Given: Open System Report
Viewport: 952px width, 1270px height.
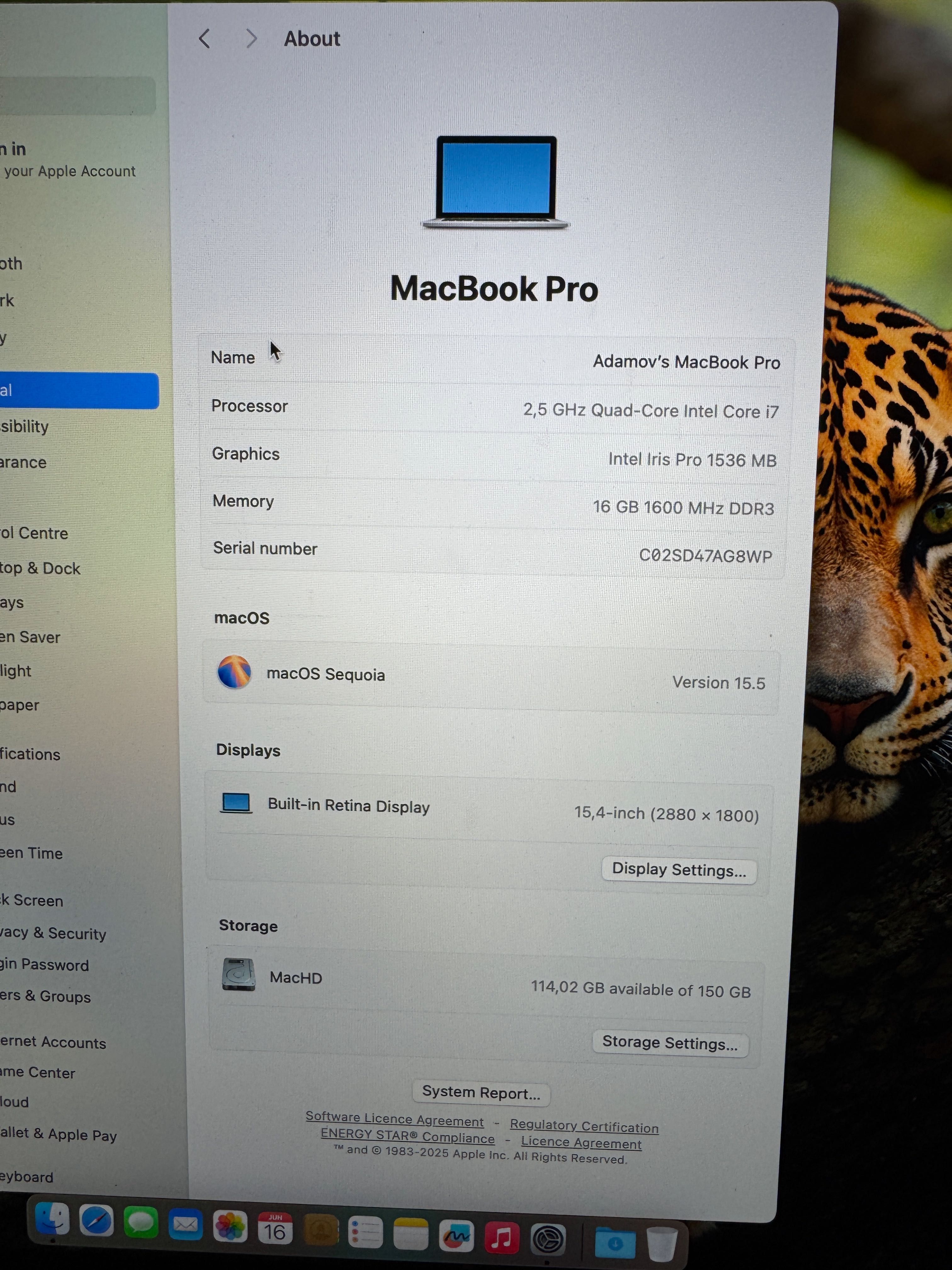Looking at the screenshot, I should tap(481, 1093).
